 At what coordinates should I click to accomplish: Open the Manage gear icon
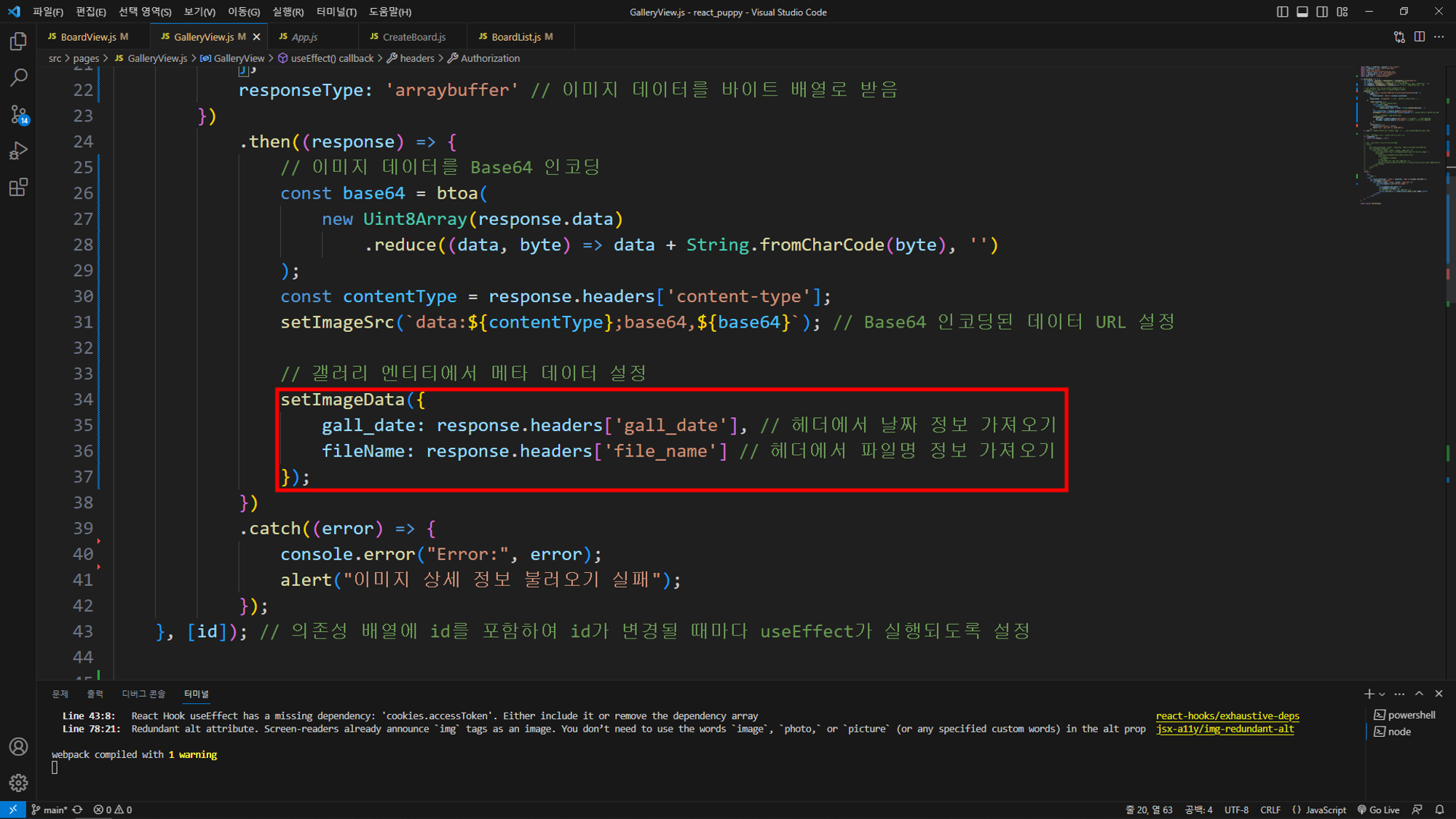[18, 783]
